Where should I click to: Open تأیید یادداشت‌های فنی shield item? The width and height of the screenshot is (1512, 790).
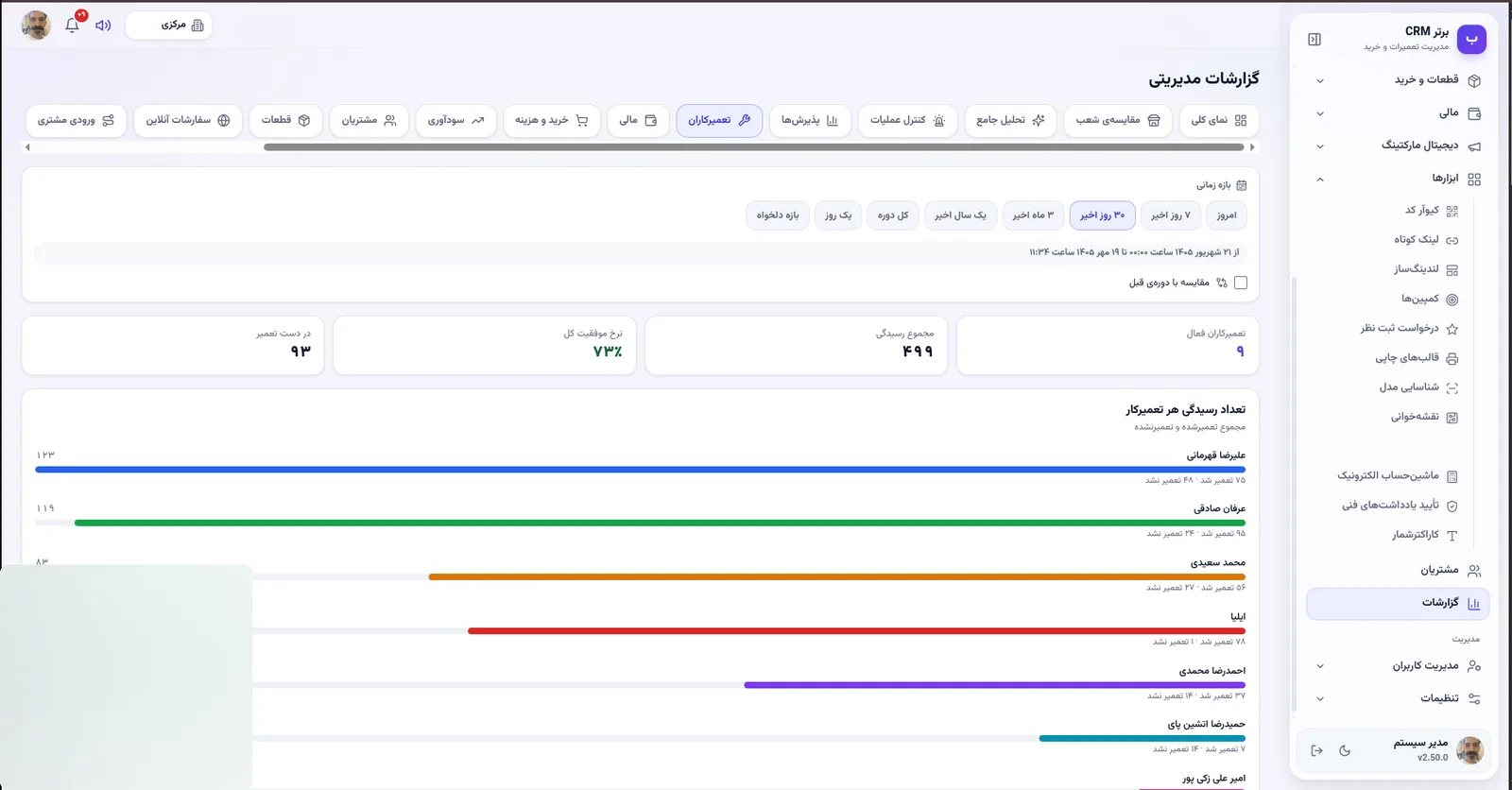[x=1400, y=506]
